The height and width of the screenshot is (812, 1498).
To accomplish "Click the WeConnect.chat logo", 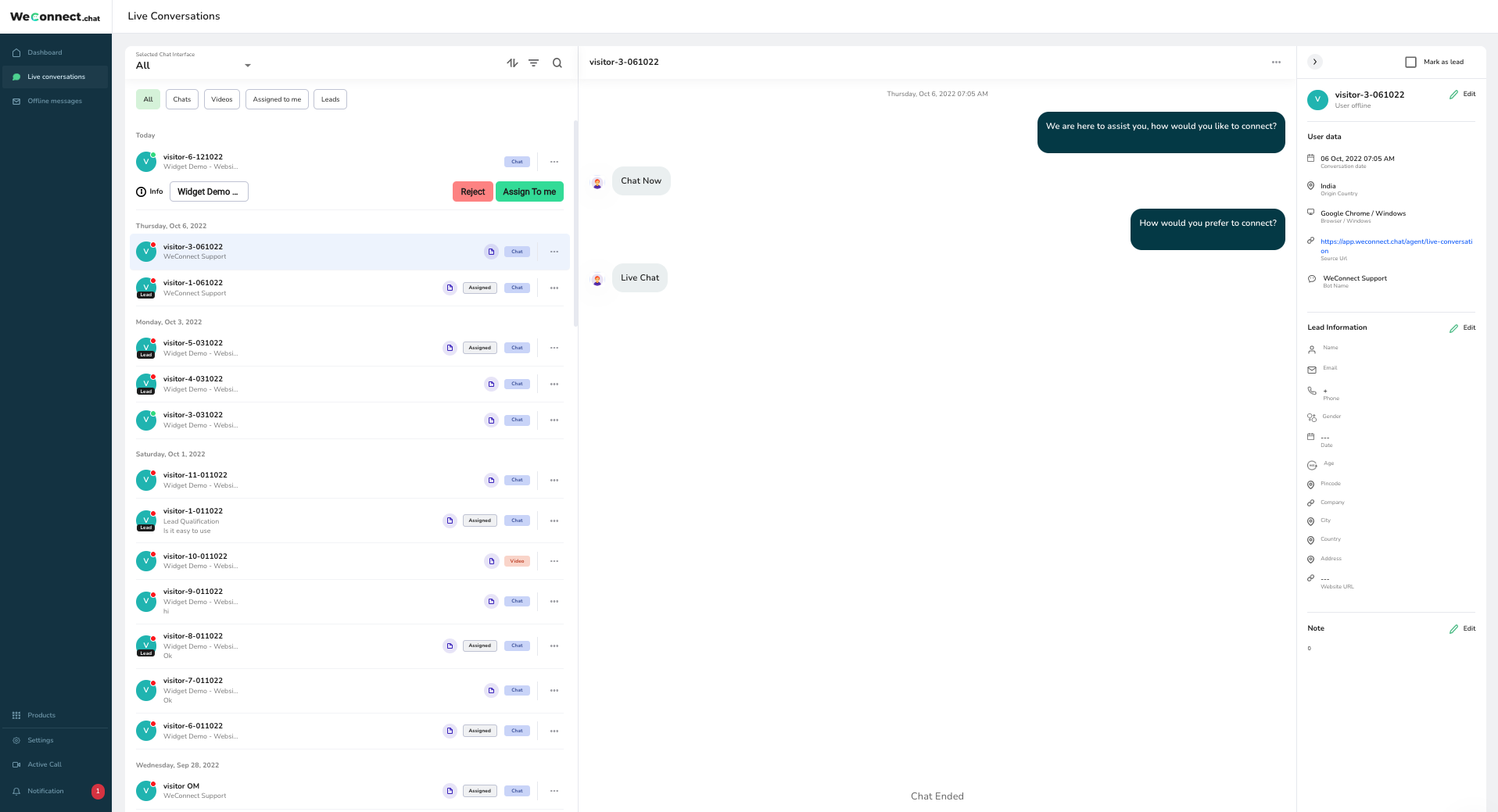I will pyautogui.click(x=56, y=16).
